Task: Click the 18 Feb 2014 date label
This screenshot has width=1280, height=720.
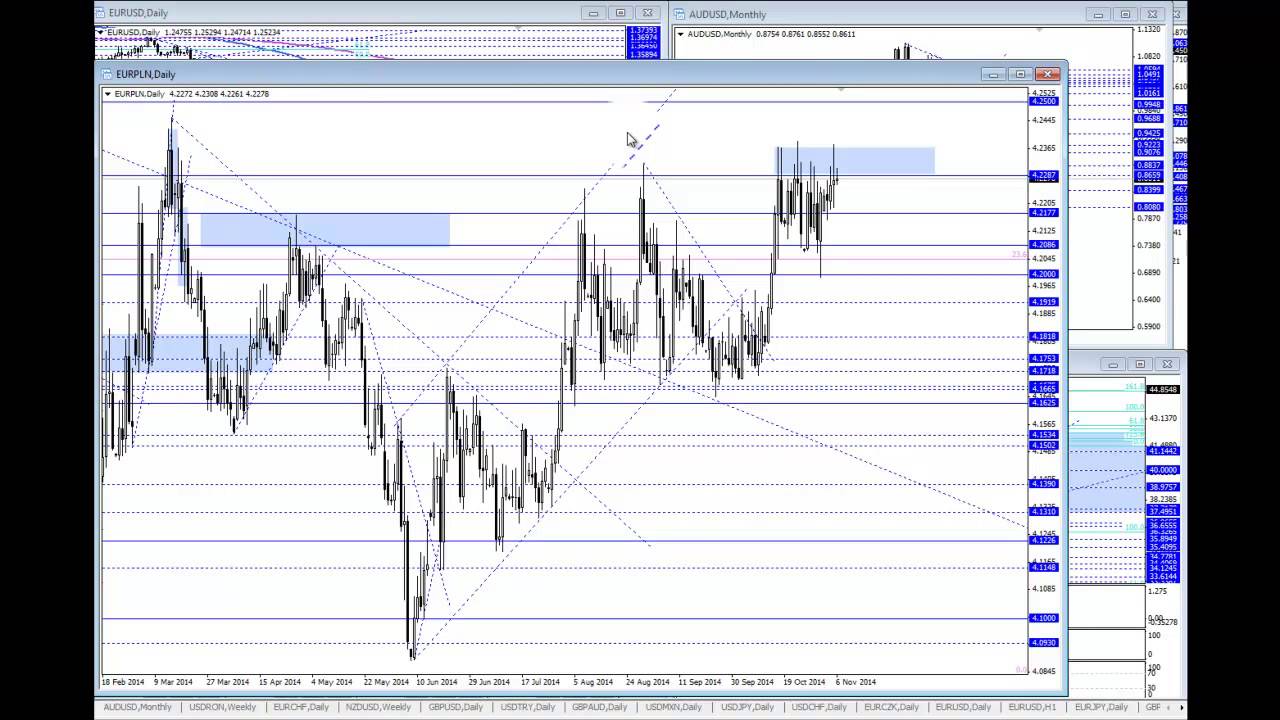Action: point(123,682)
